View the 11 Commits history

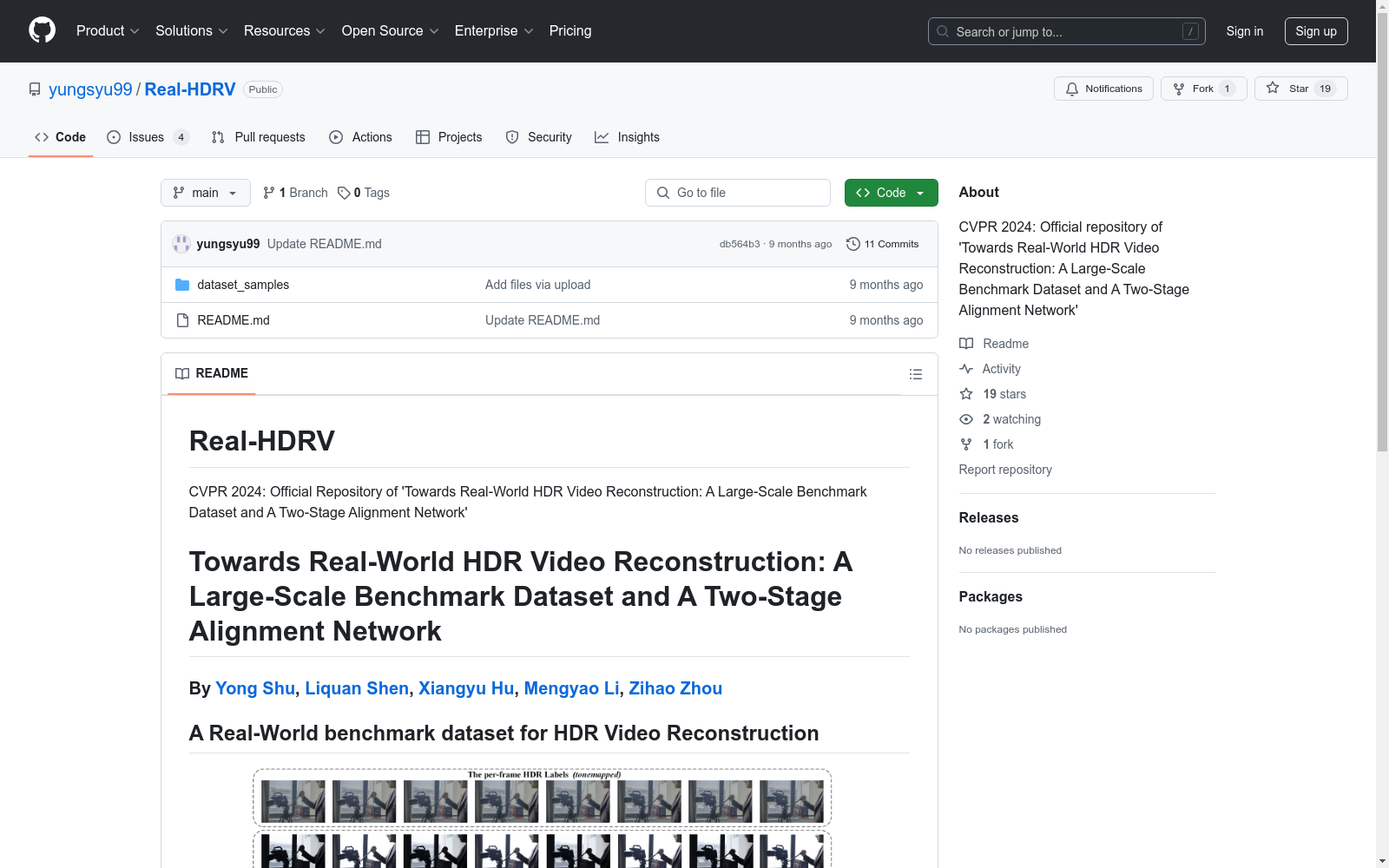pos(882,244)
